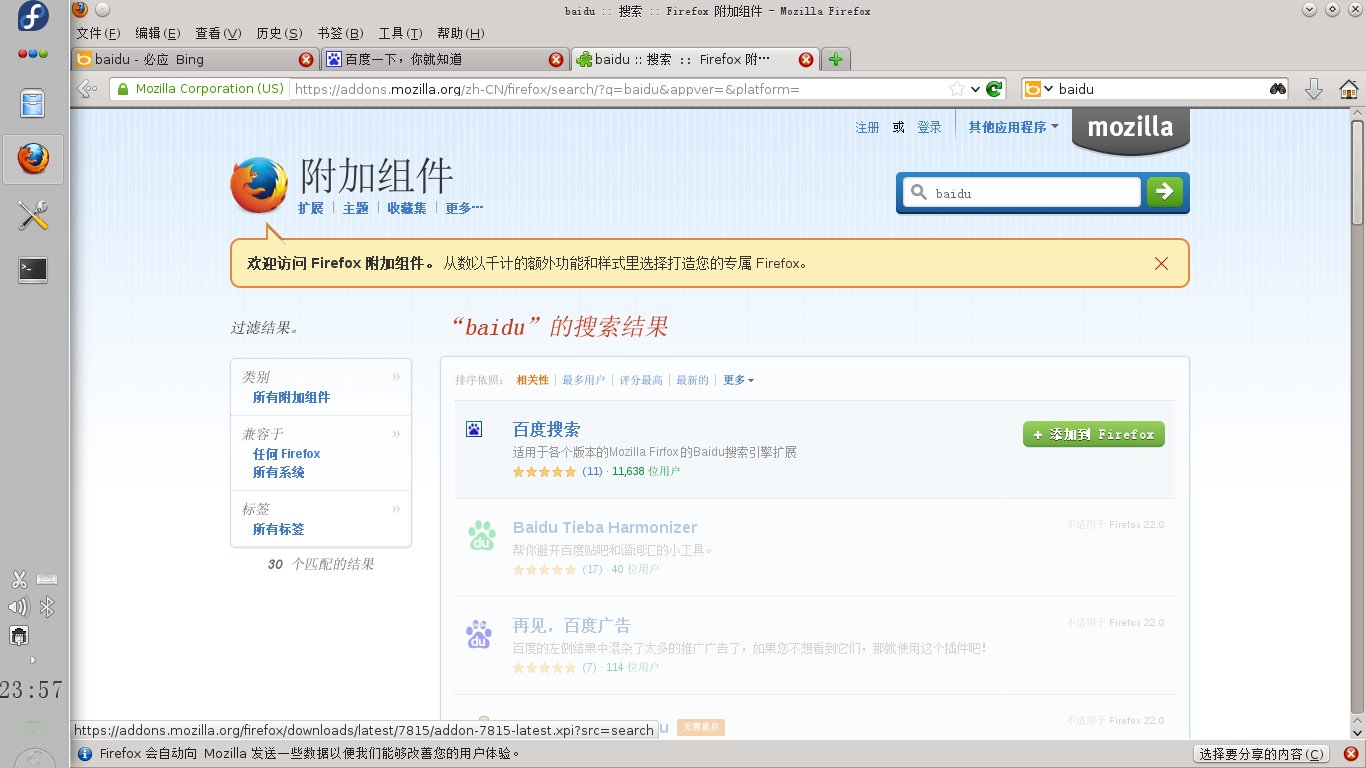Click the info icon in the notification bar
The width and height of the screenshot is (1366, 768).
tap(85, 754)
